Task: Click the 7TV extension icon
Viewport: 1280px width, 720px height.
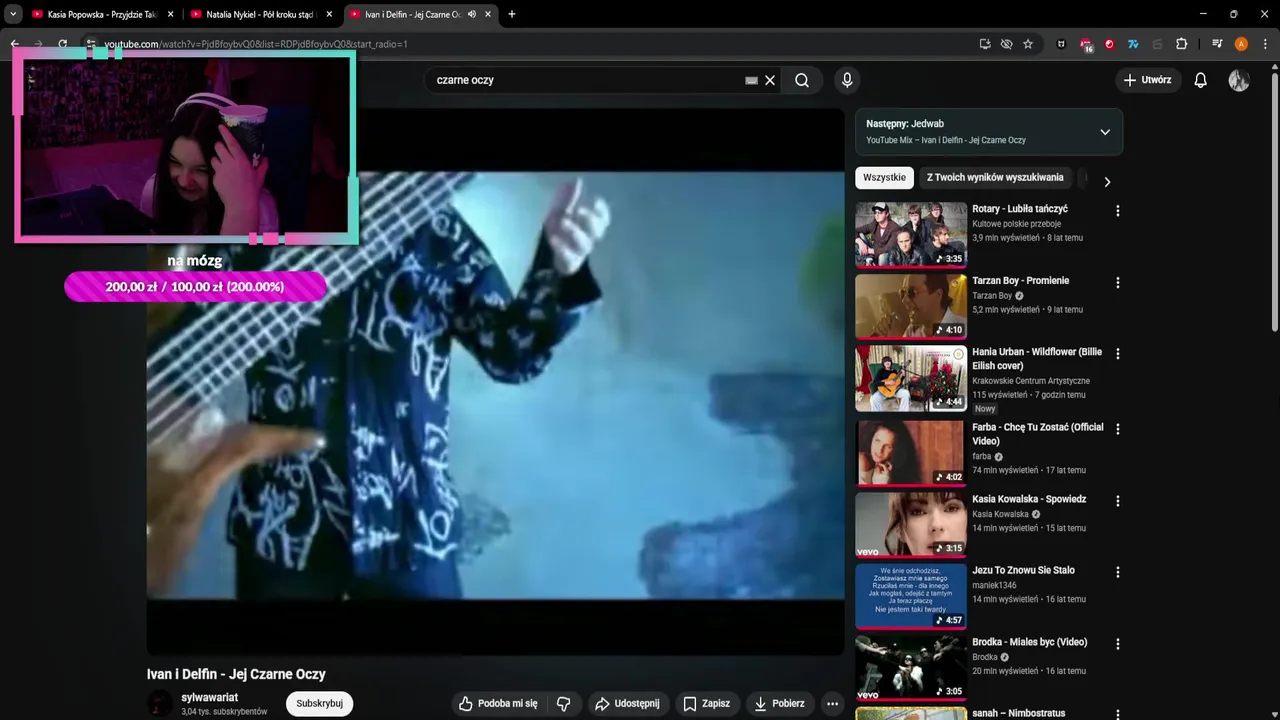Action: [1133, 44]
